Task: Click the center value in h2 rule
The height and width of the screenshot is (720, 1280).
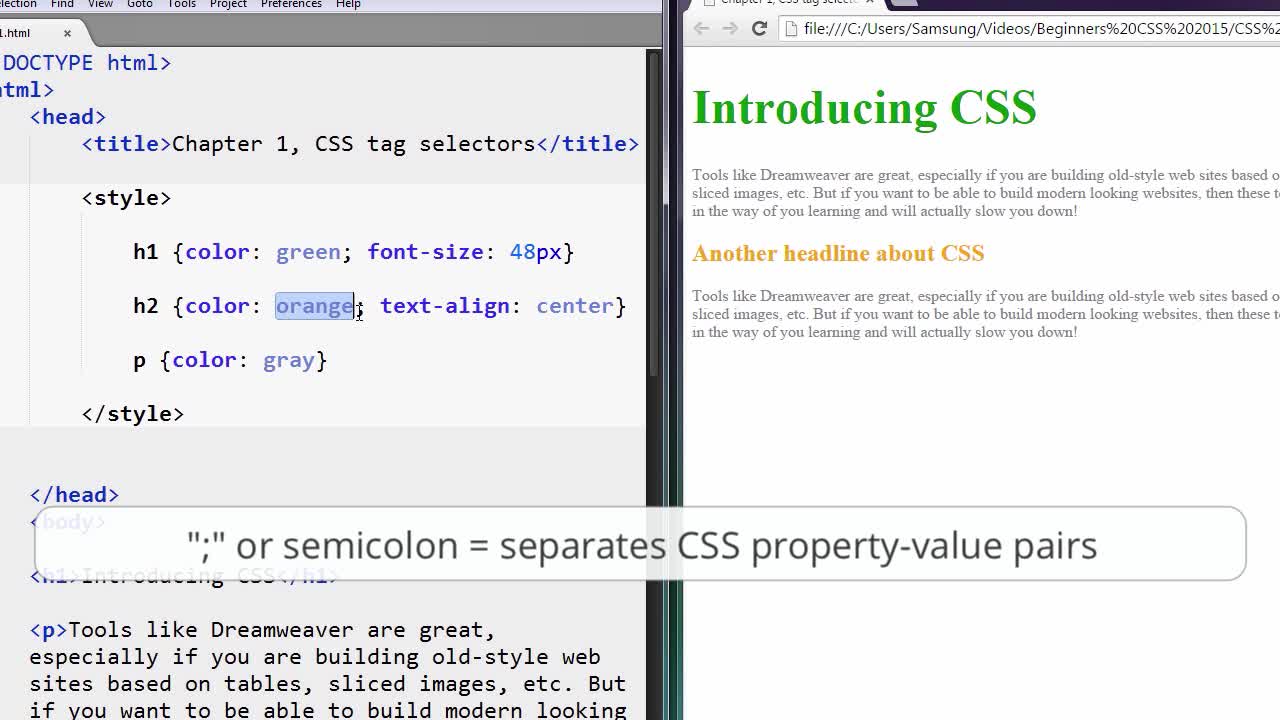Action: (575, 306)
